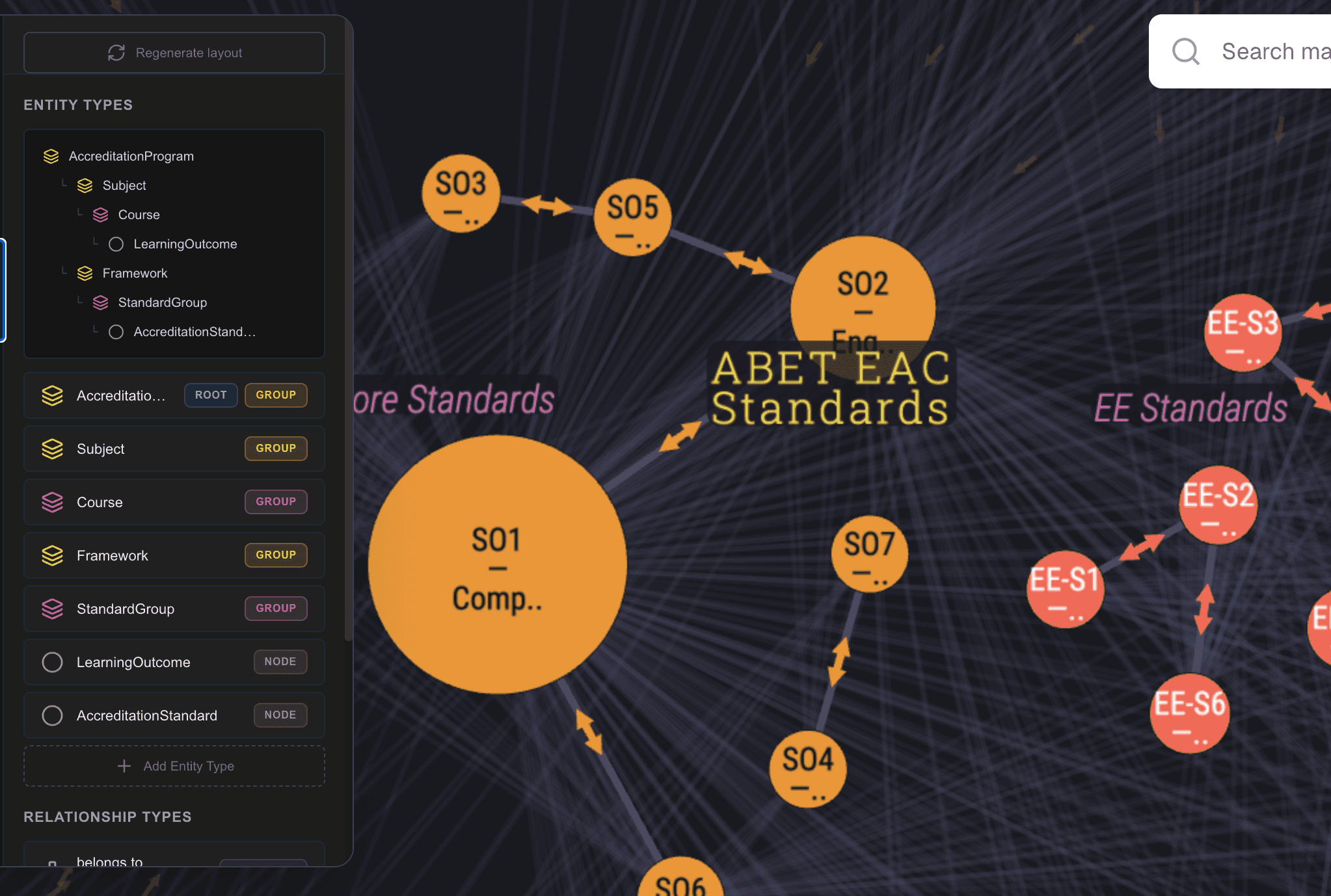Click the NODE badge on the LearningOutcome card

tap(280, 661)
